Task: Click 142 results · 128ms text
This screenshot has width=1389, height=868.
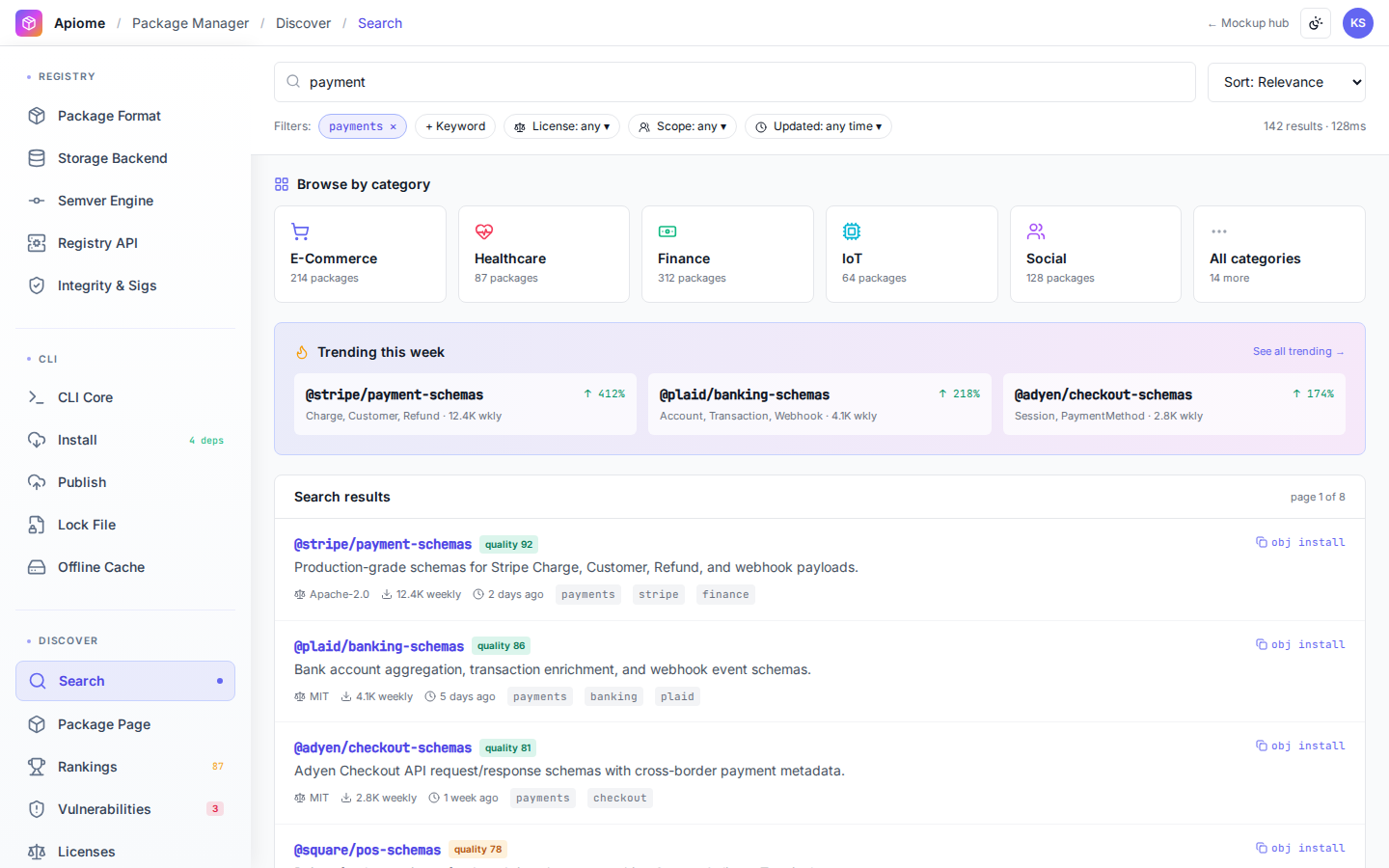Action: coord(1315,126)
